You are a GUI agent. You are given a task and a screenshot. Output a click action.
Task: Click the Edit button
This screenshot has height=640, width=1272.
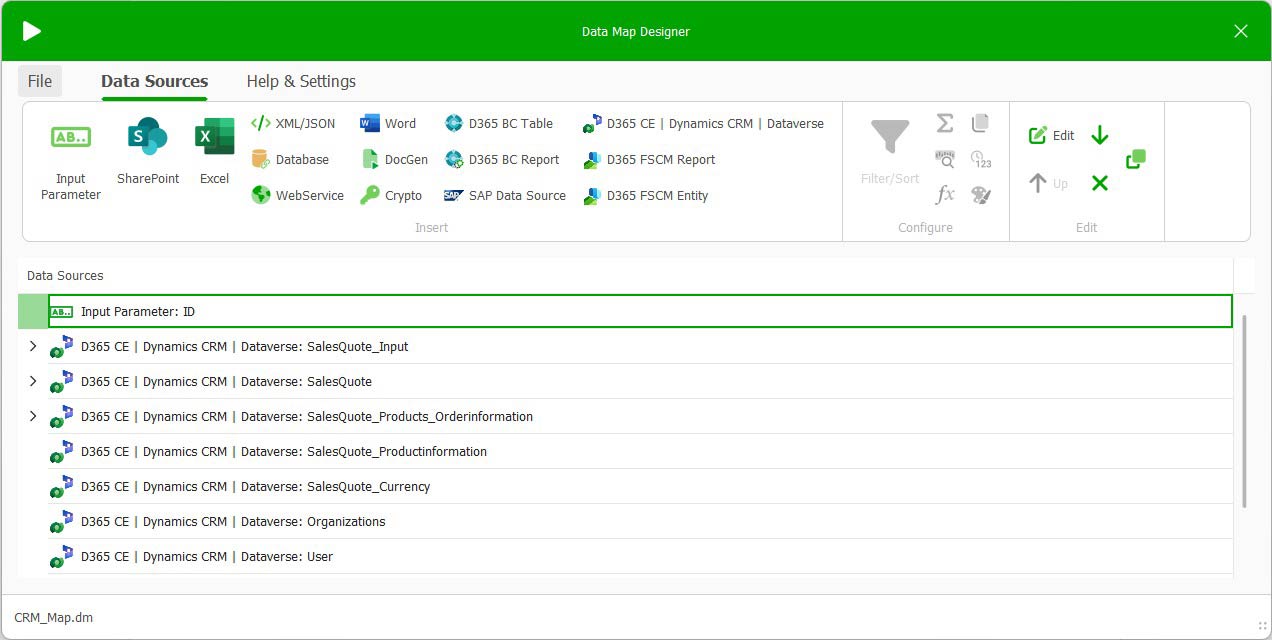coord(1053,134)
